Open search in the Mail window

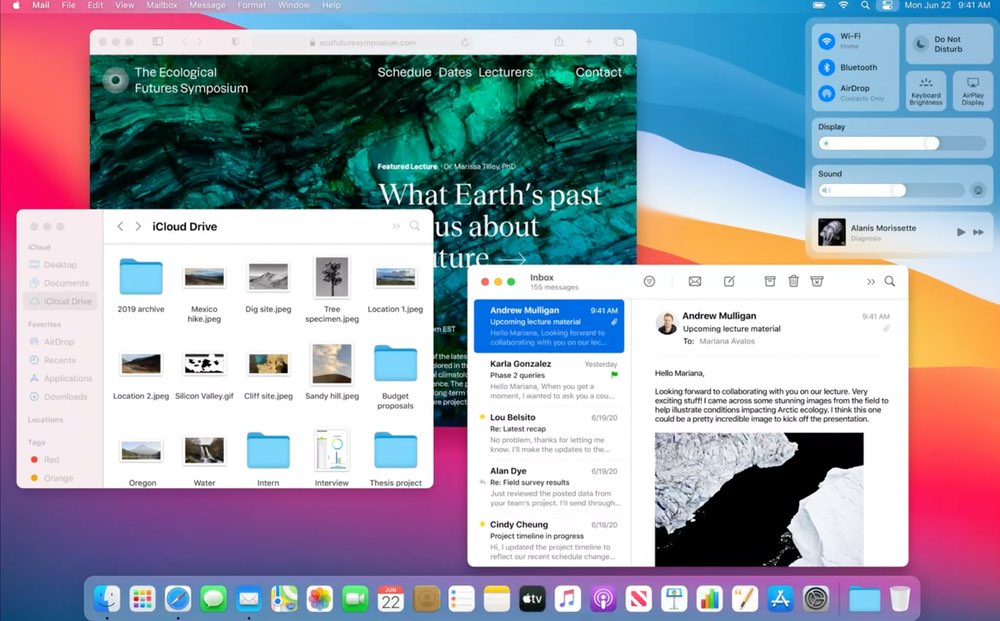coord(890,281)
